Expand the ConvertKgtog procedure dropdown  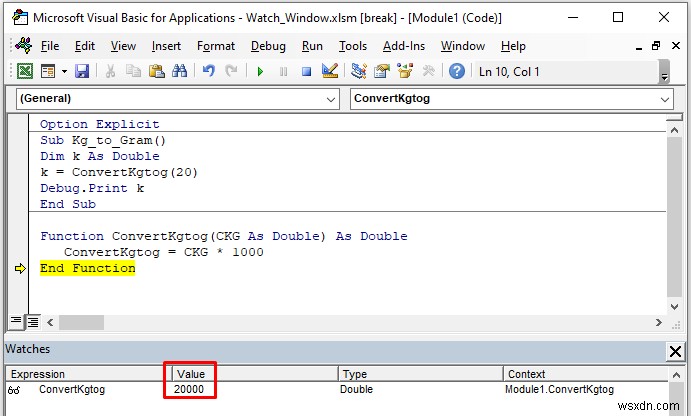click(x=665, y=99)
